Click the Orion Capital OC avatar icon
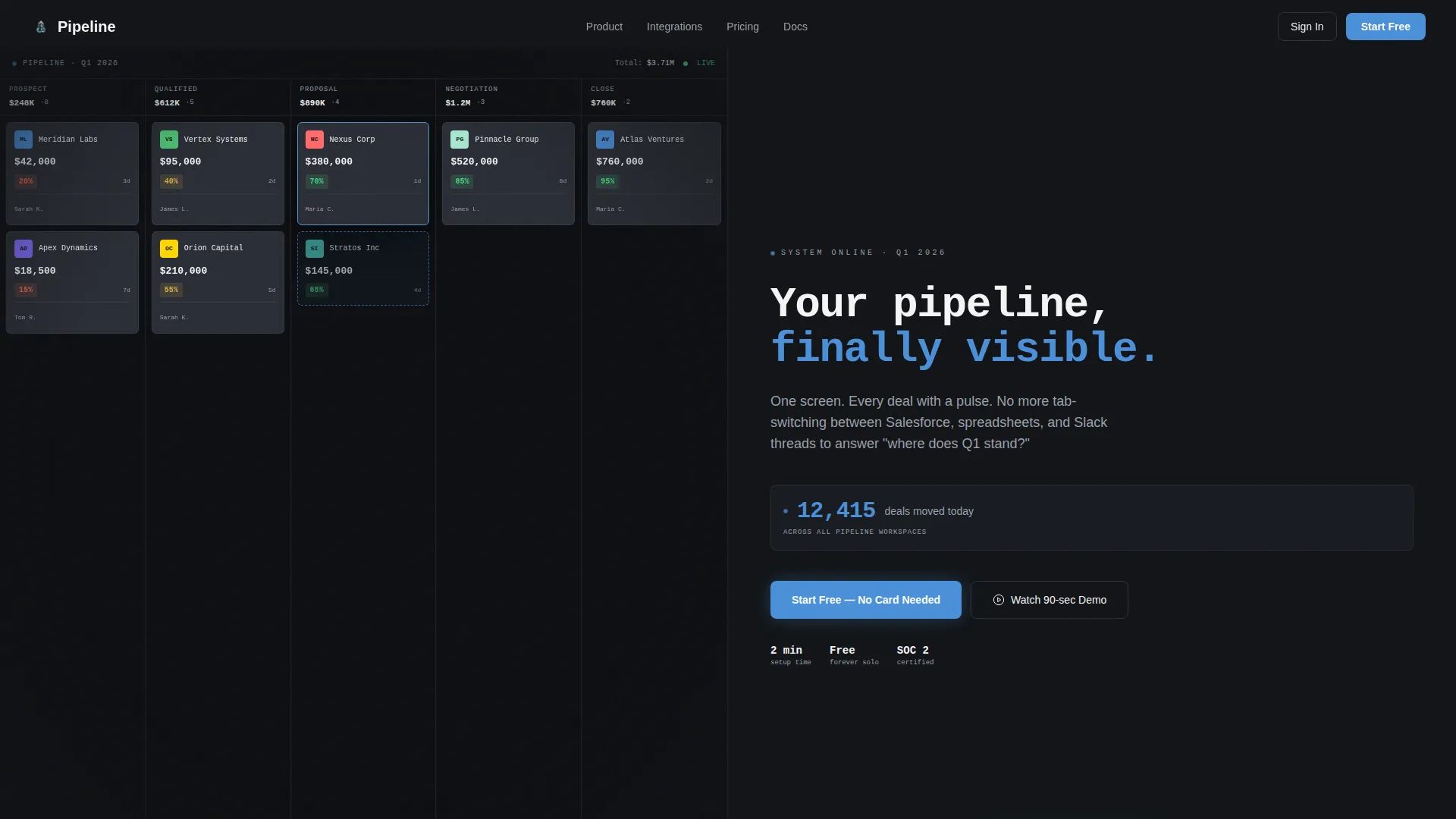This screenshot has width=1456, height=819. [x=169, y=248]
